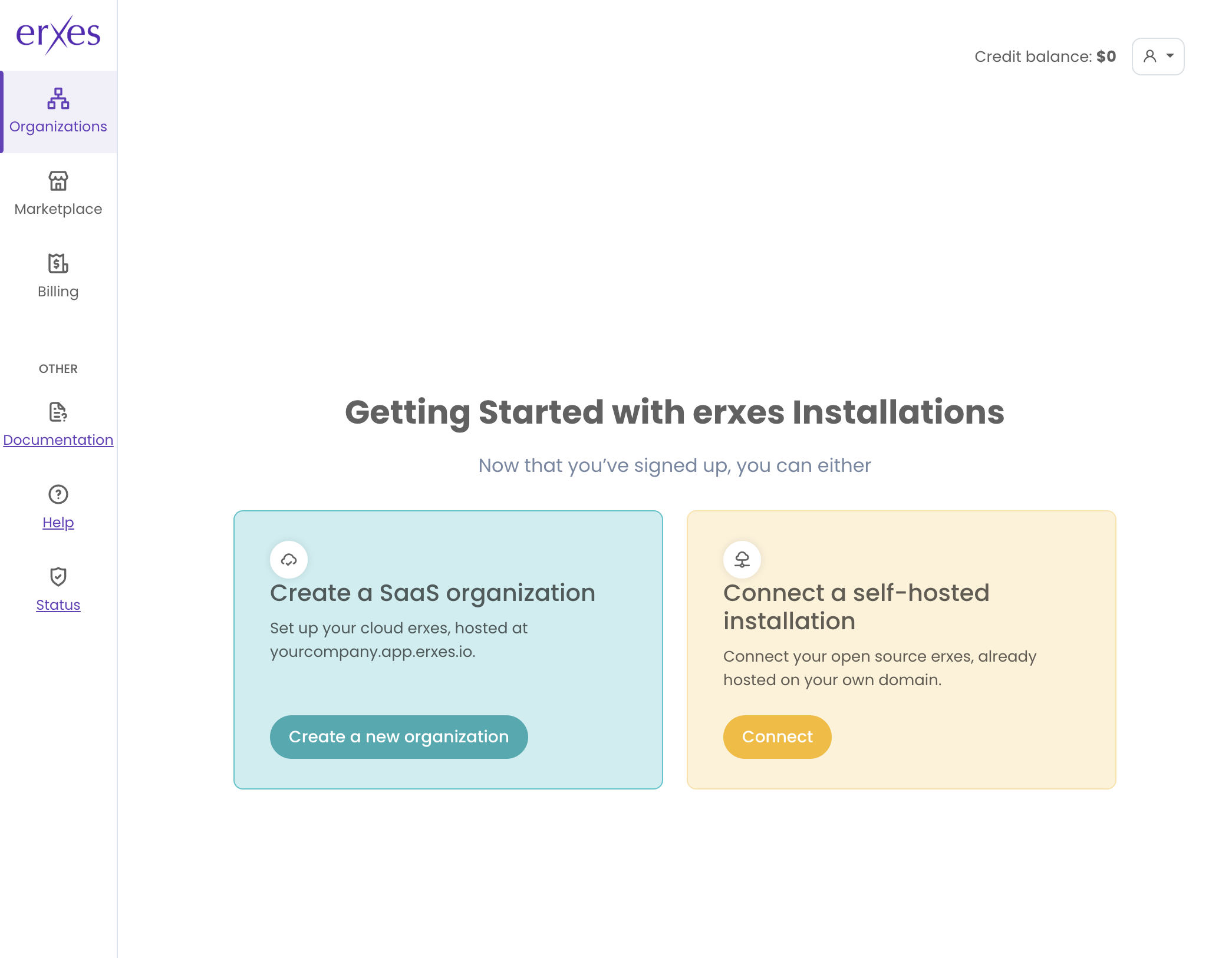Screen dimensions: 1232x958
Task: Click the Credit balance $0 text
Action: (1045, 57)
